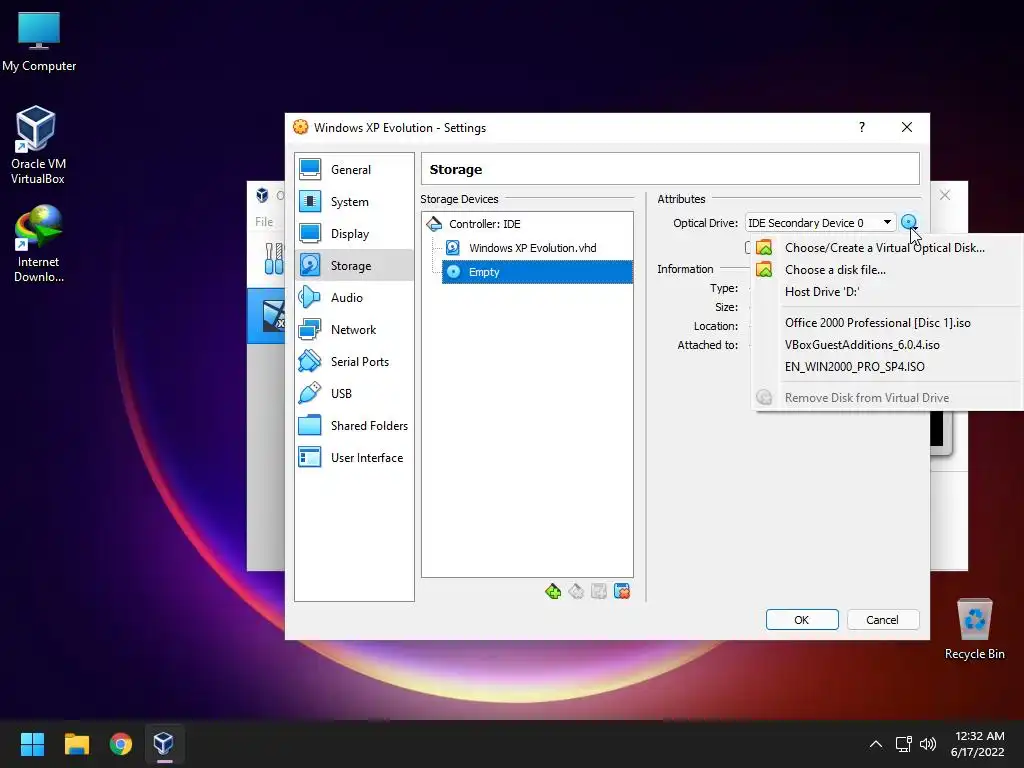Select the Empty optical drive entry
The height and width of the screenshot is (768, 1024).
pyautogui.click(x=537, y=272)
